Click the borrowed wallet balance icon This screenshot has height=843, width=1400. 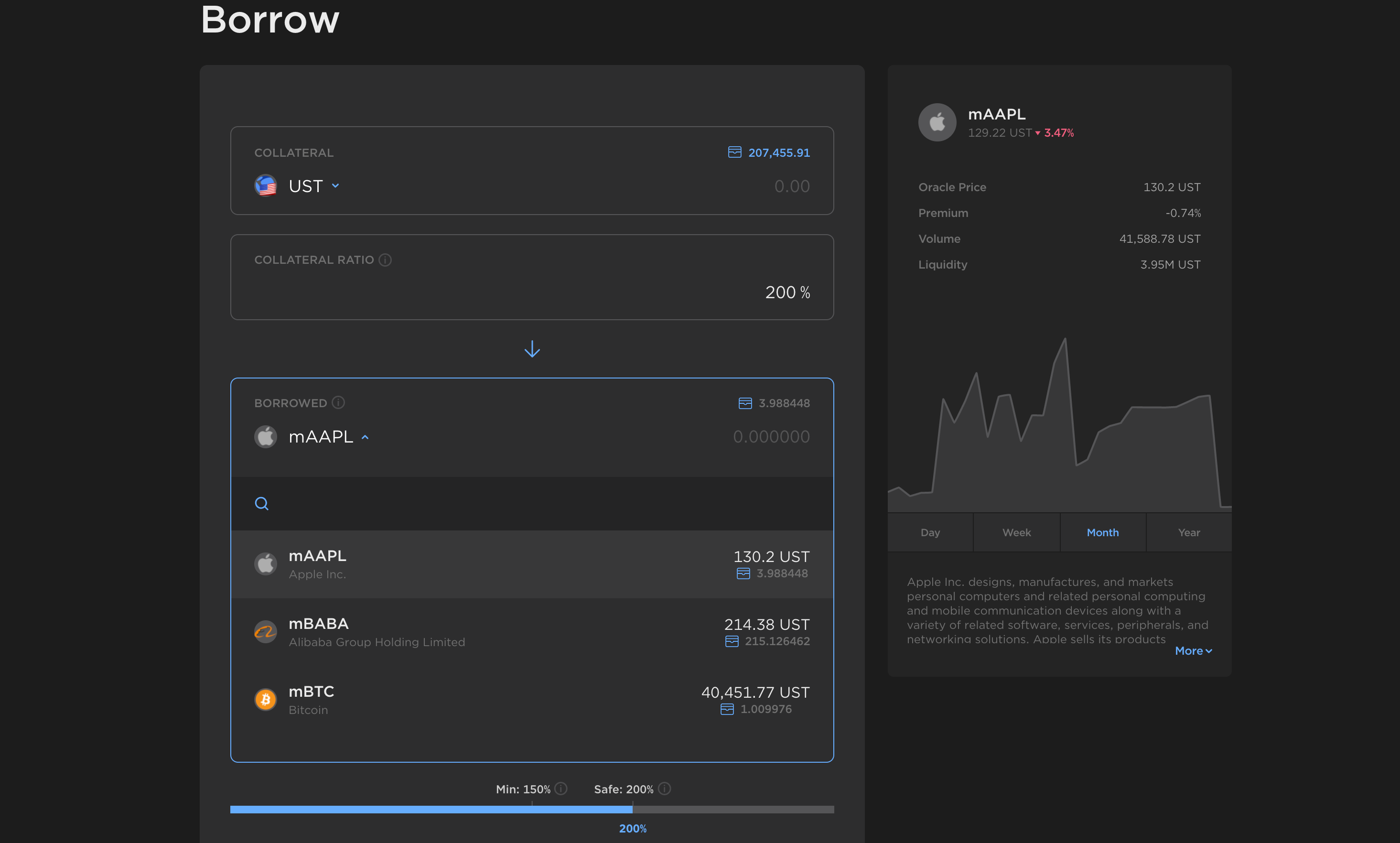click(x=744, y=403)
